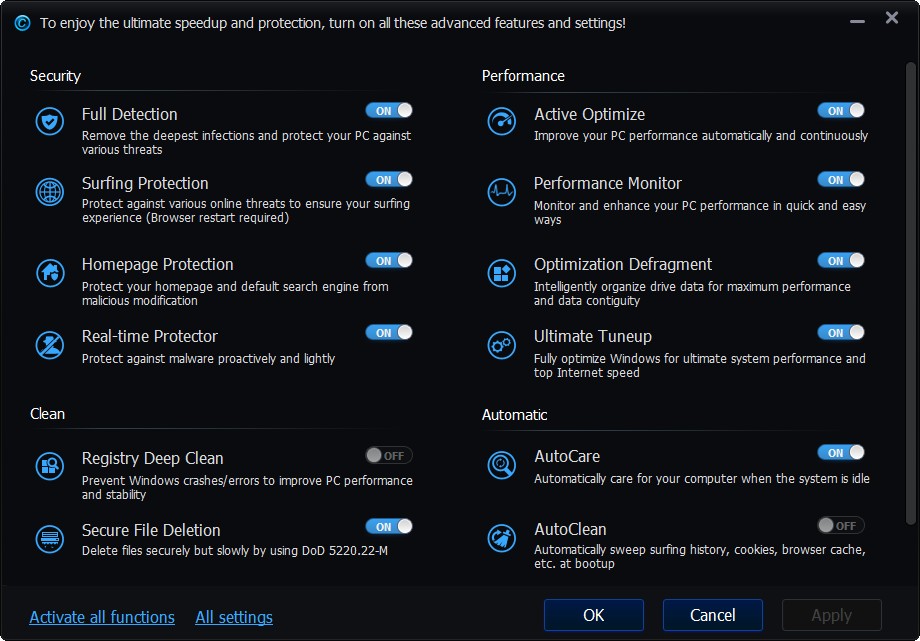920x641 pixels.
Task: Click 'Protect against malware proactively and lightly' text
Action: pos(208,359)
